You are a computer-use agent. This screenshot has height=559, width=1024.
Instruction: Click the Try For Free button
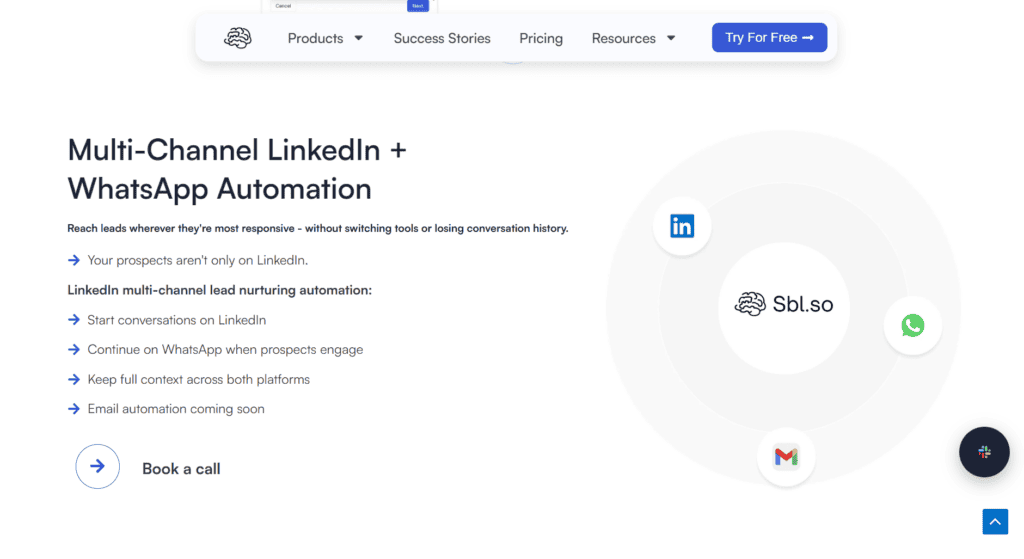coord(769,37)
